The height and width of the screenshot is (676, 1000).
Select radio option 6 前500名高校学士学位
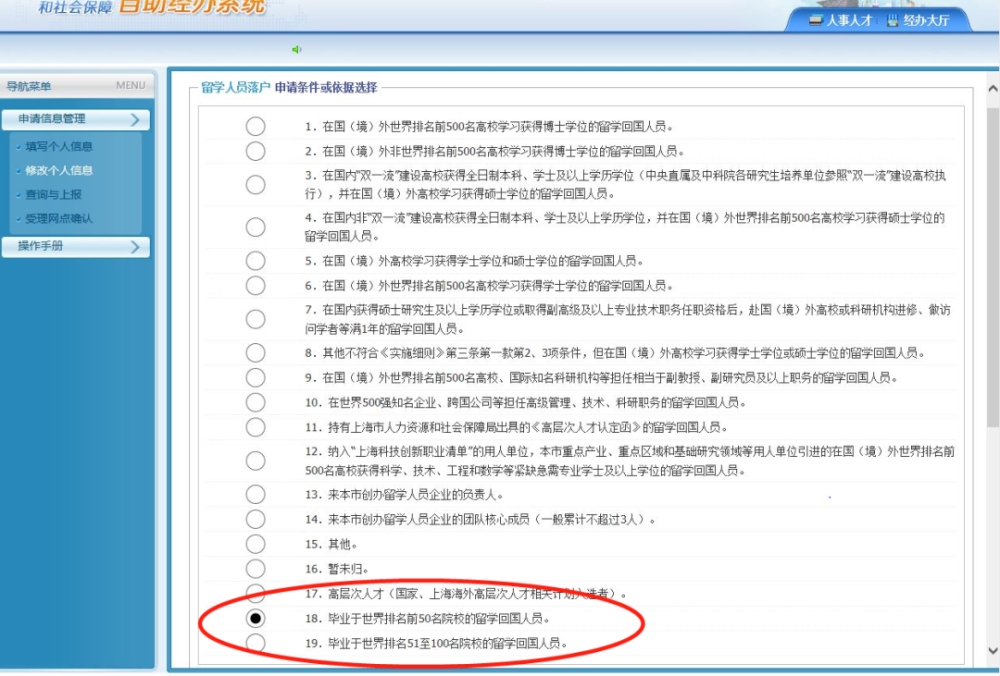coord(255,285)
